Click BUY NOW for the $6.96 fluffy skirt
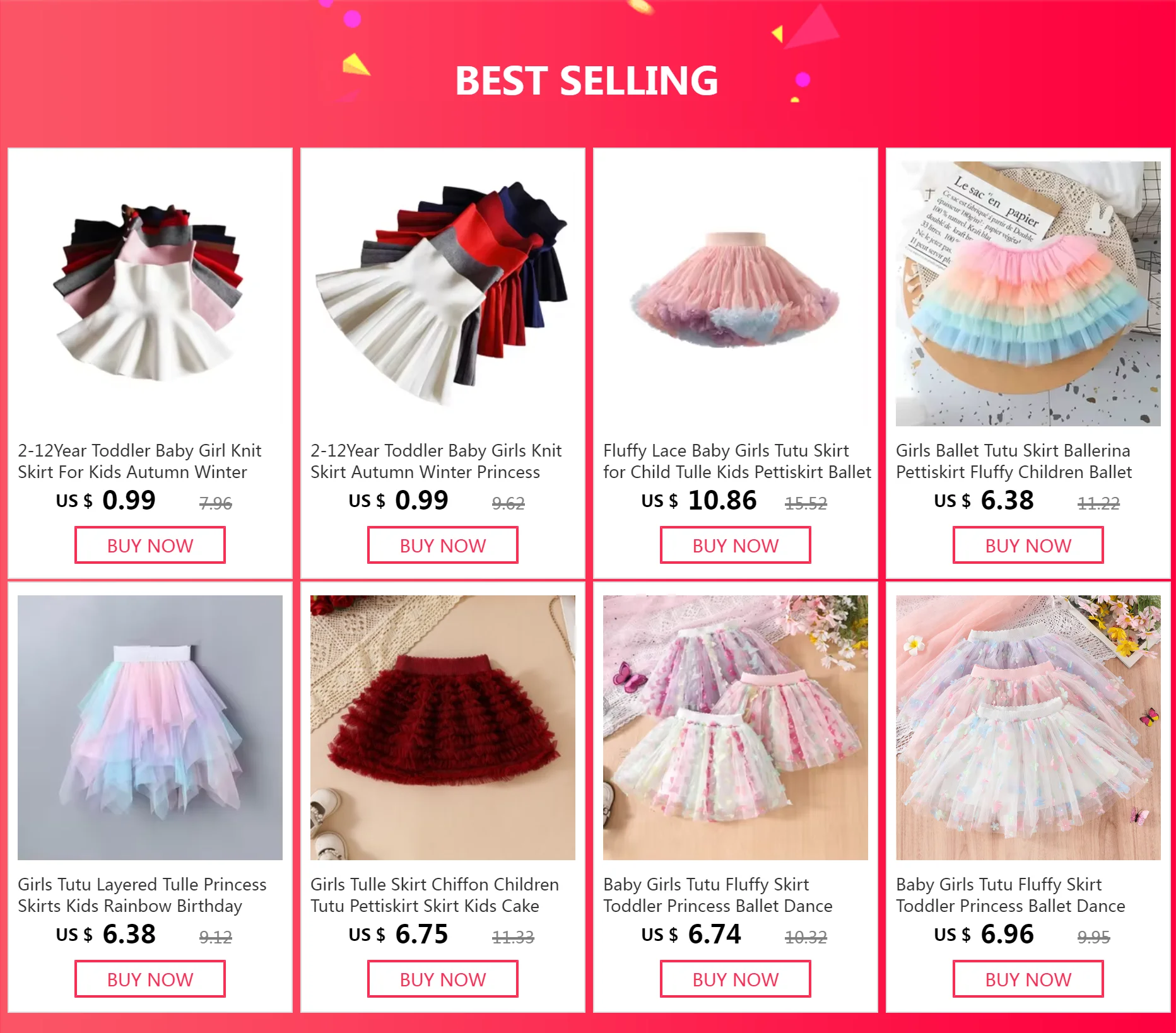1176x1033 pixels. point(1028,979)
